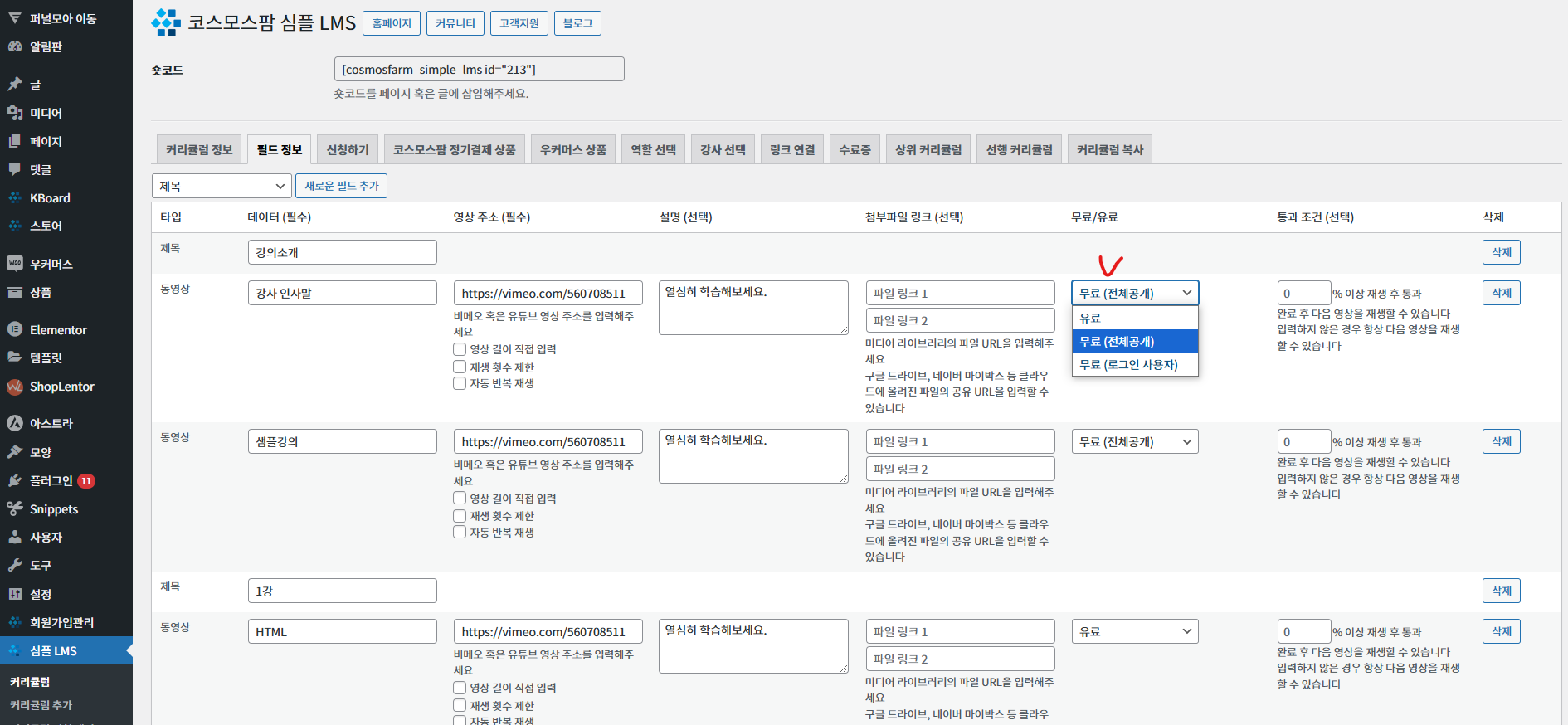Select 무료 (로그인 사용자) option

point(1135,364)
